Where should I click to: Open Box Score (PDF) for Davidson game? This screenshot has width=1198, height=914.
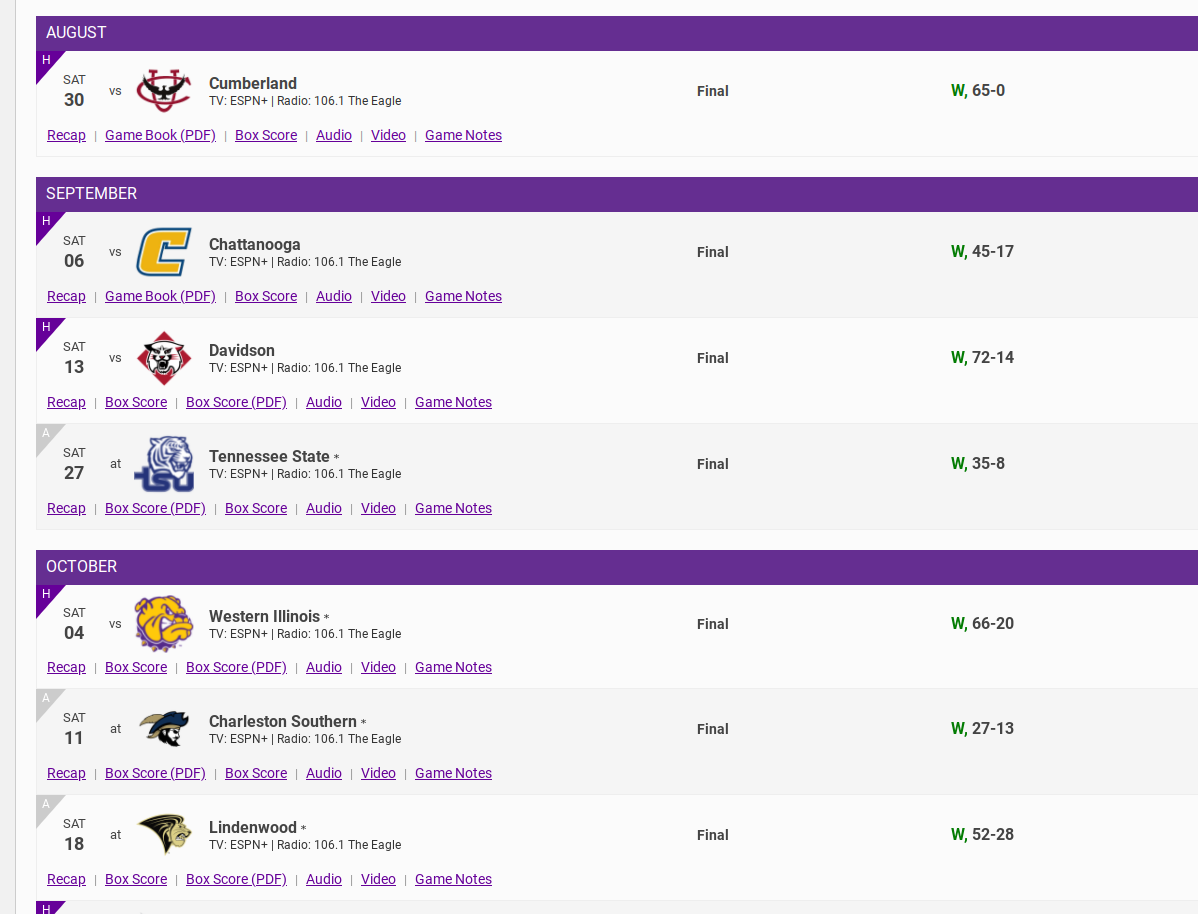tap(236, 402)
